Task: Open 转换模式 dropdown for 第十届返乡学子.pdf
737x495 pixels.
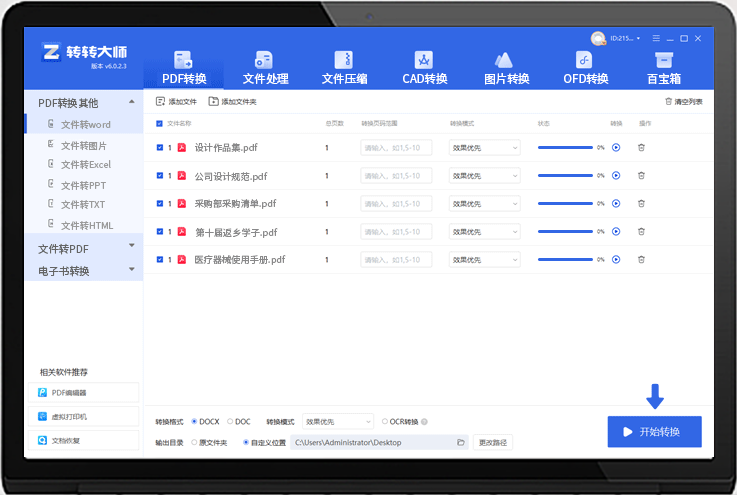Action: coord(485,232)
